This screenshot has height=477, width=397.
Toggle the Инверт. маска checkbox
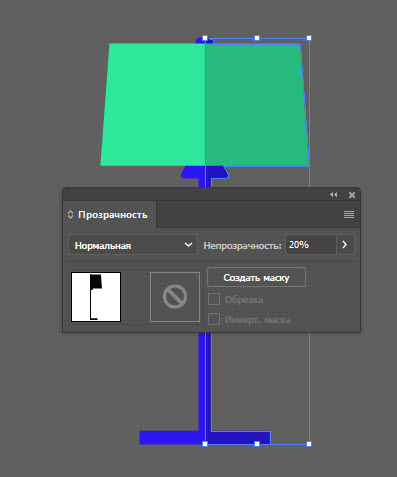(214, 319)
